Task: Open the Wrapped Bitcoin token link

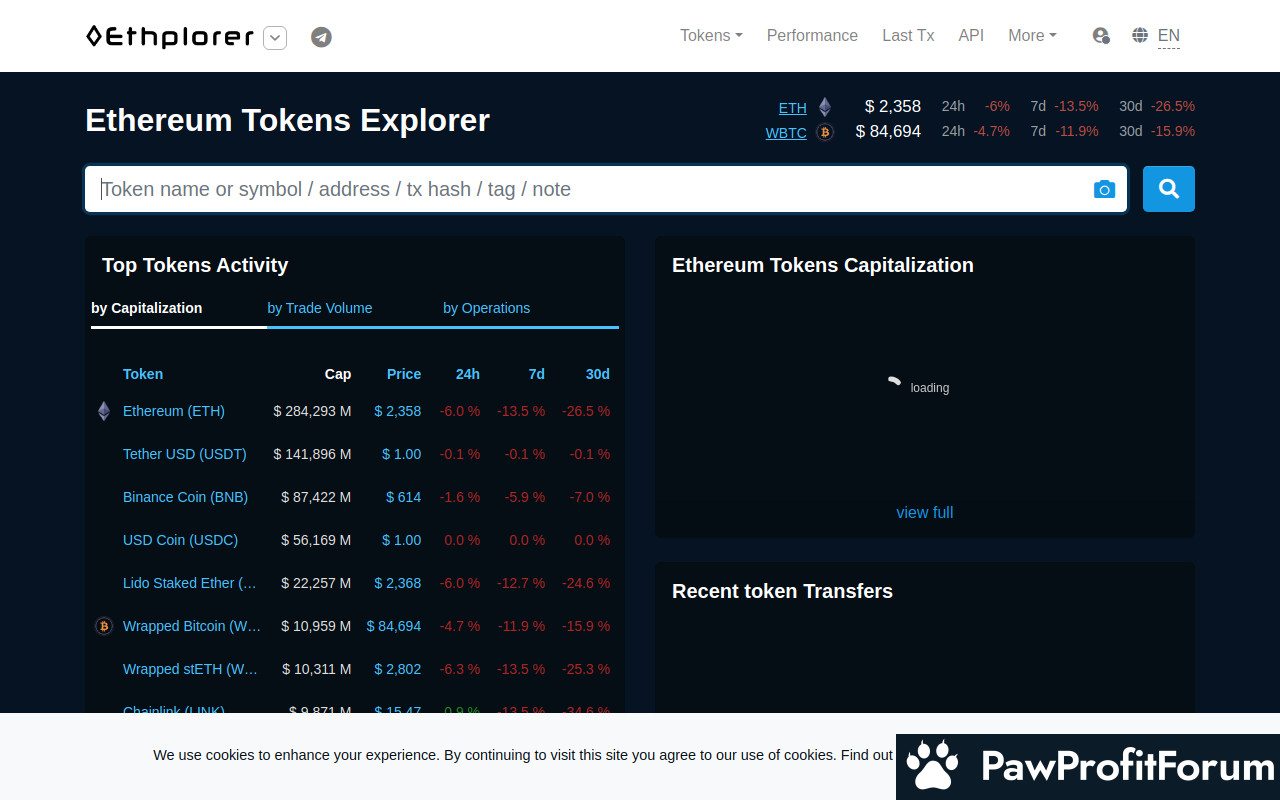Action: 192,626
